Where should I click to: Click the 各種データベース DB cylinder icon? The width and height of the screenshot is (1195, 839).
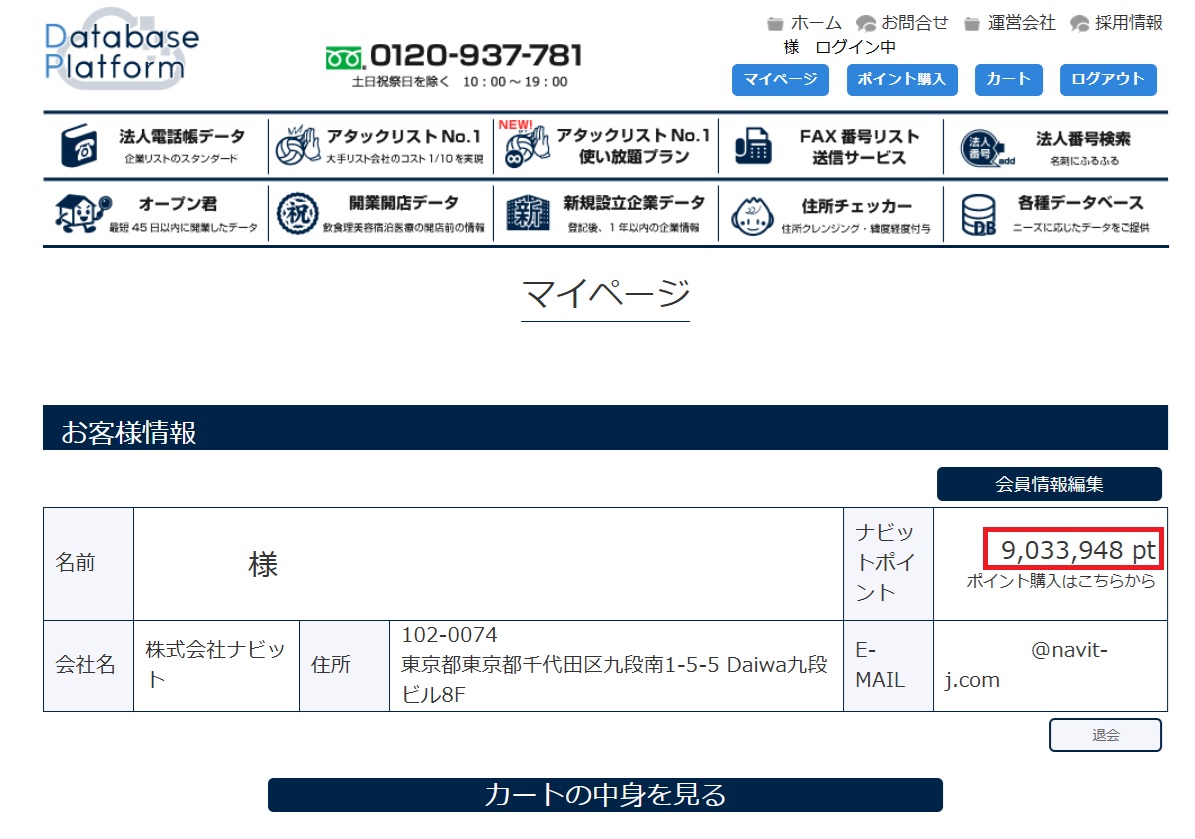(x=979, y=213)
